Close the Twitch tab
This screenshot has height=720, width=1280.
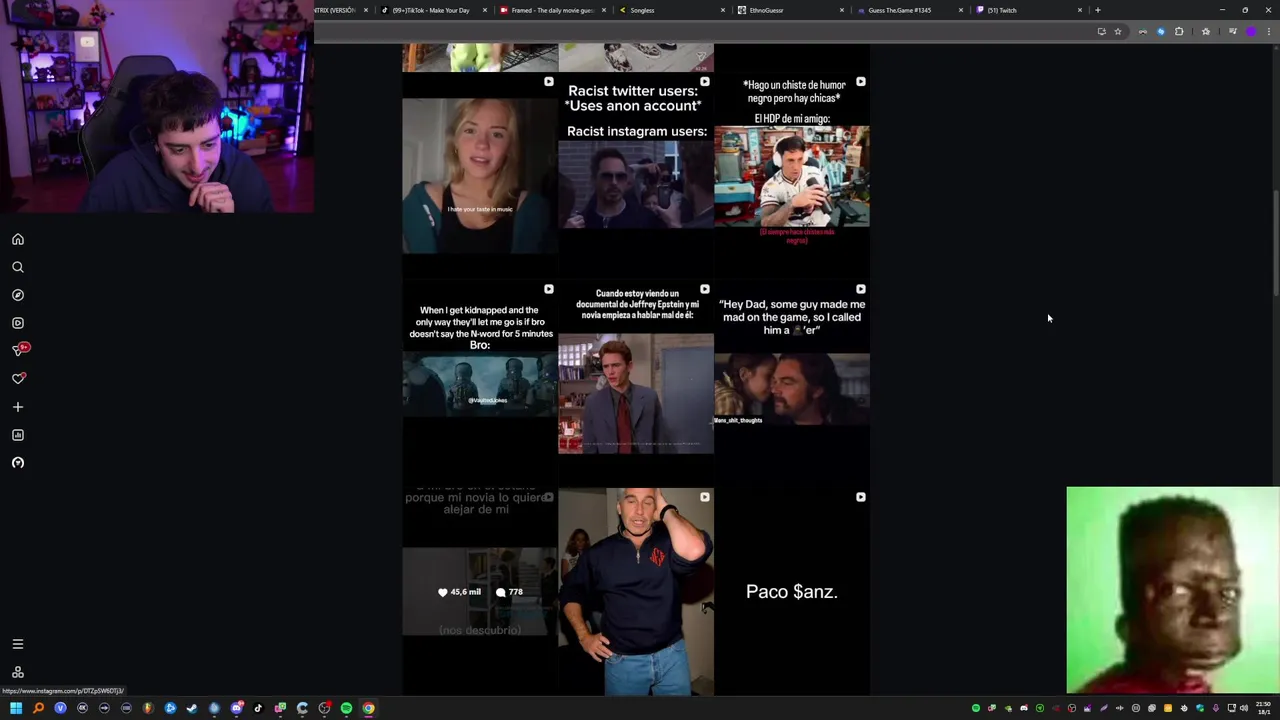pyautogui.click(x=1080, y=10)
